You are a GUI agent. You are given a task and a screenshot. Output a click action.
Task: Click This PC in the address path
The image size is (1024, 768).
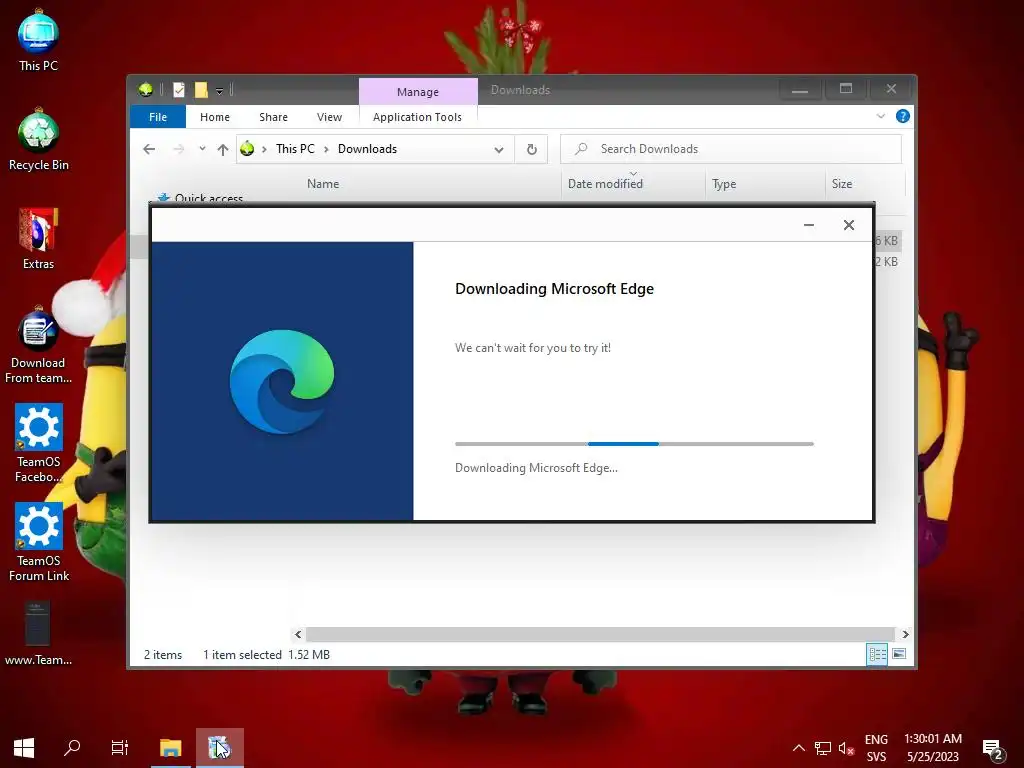click(x=295, y=149)
